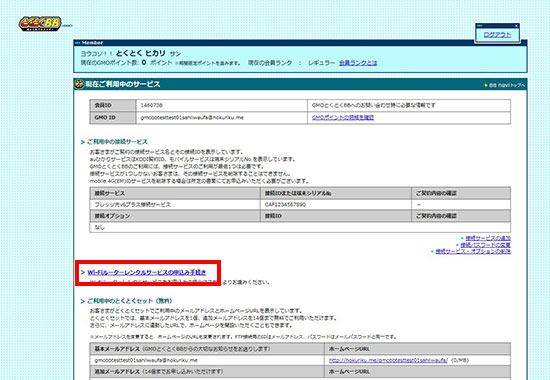Screen dimensions: 550x380
Task: Open Wi-Fiルーターレンタルサービスの申込み手続き link
Action: point(147,272)
